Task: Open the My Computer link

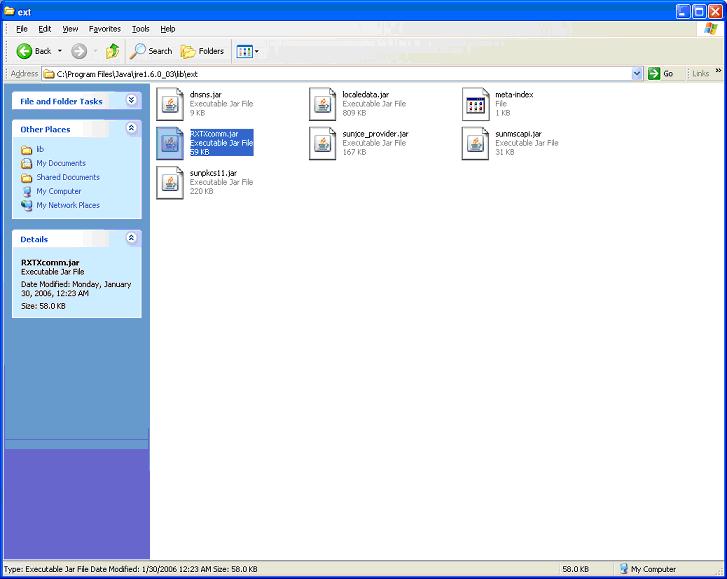Action: (59, 191)
